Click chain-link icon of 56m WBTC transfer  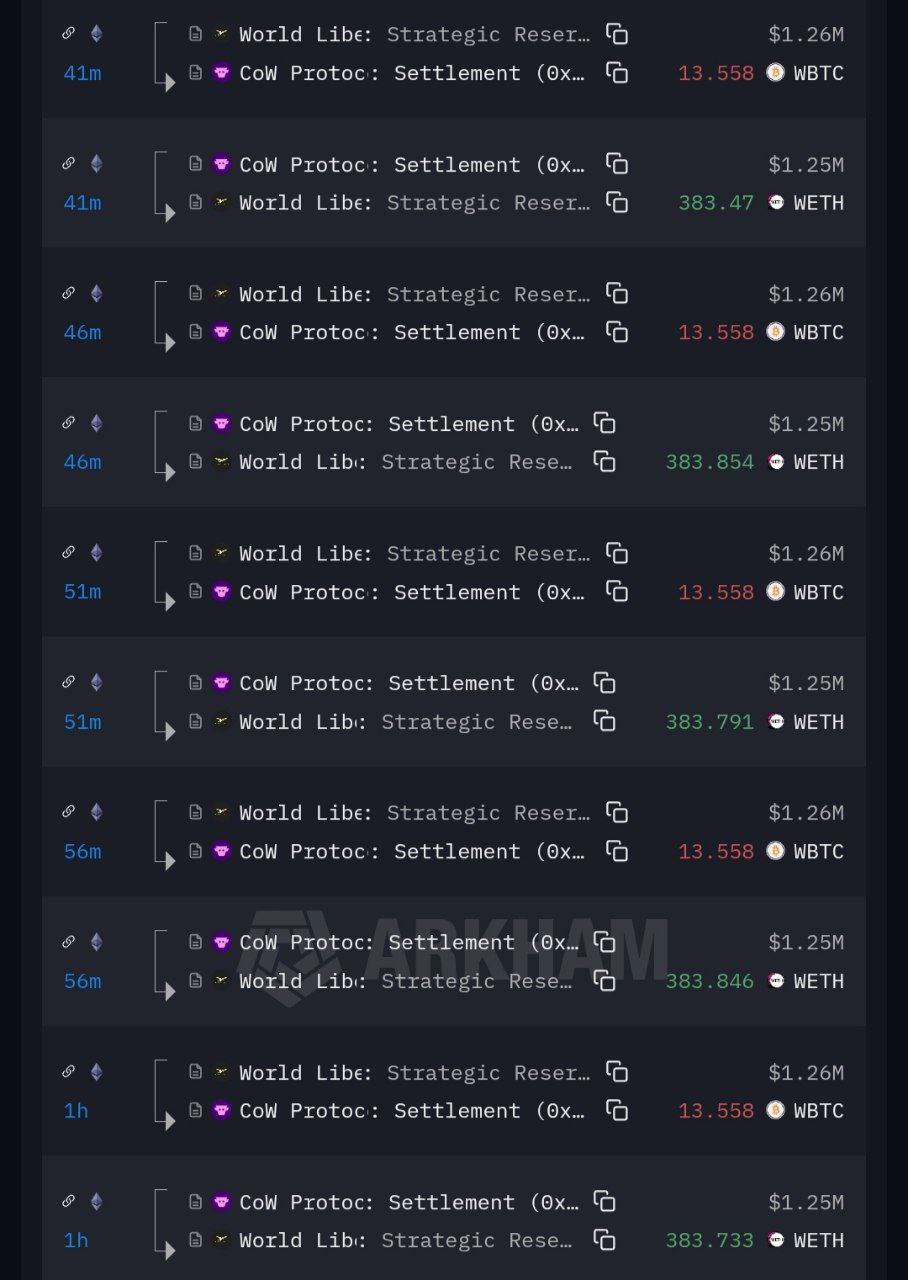coord(68,812)
